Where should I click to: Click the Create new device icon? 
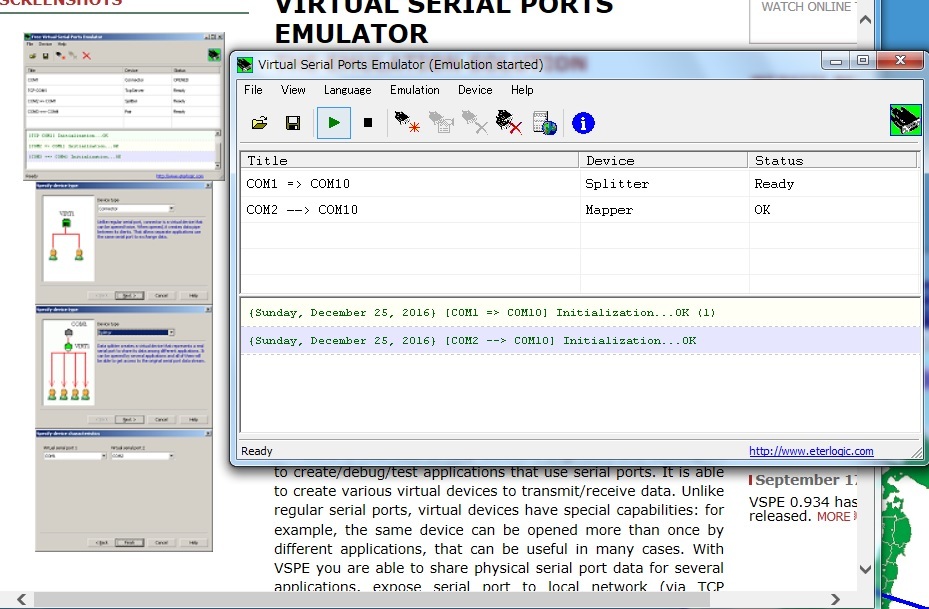coord(406,123)
